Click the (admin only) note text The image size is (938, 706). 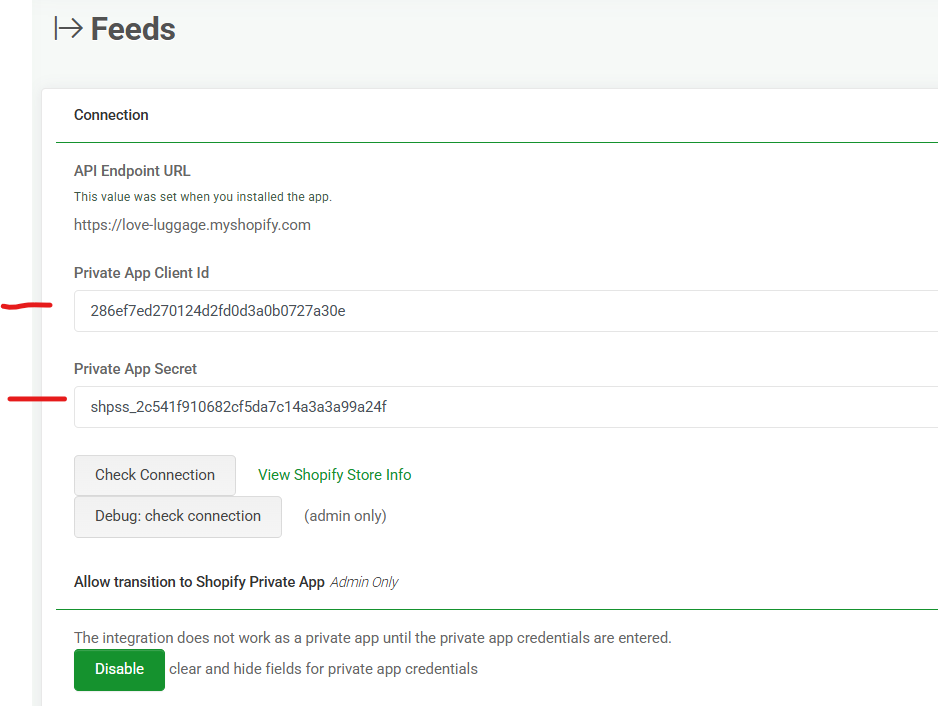[x=345, y=516]
